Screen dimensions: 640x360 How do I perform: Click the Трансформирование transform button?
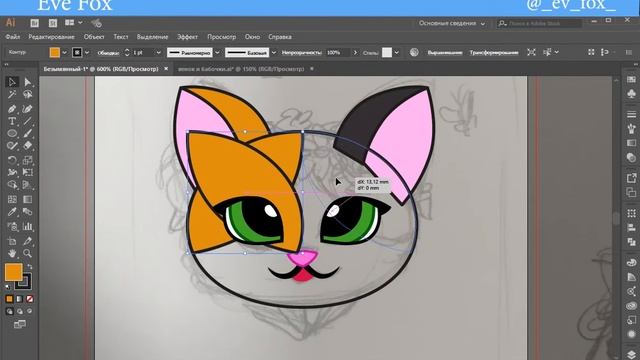[x=494, y=53]
